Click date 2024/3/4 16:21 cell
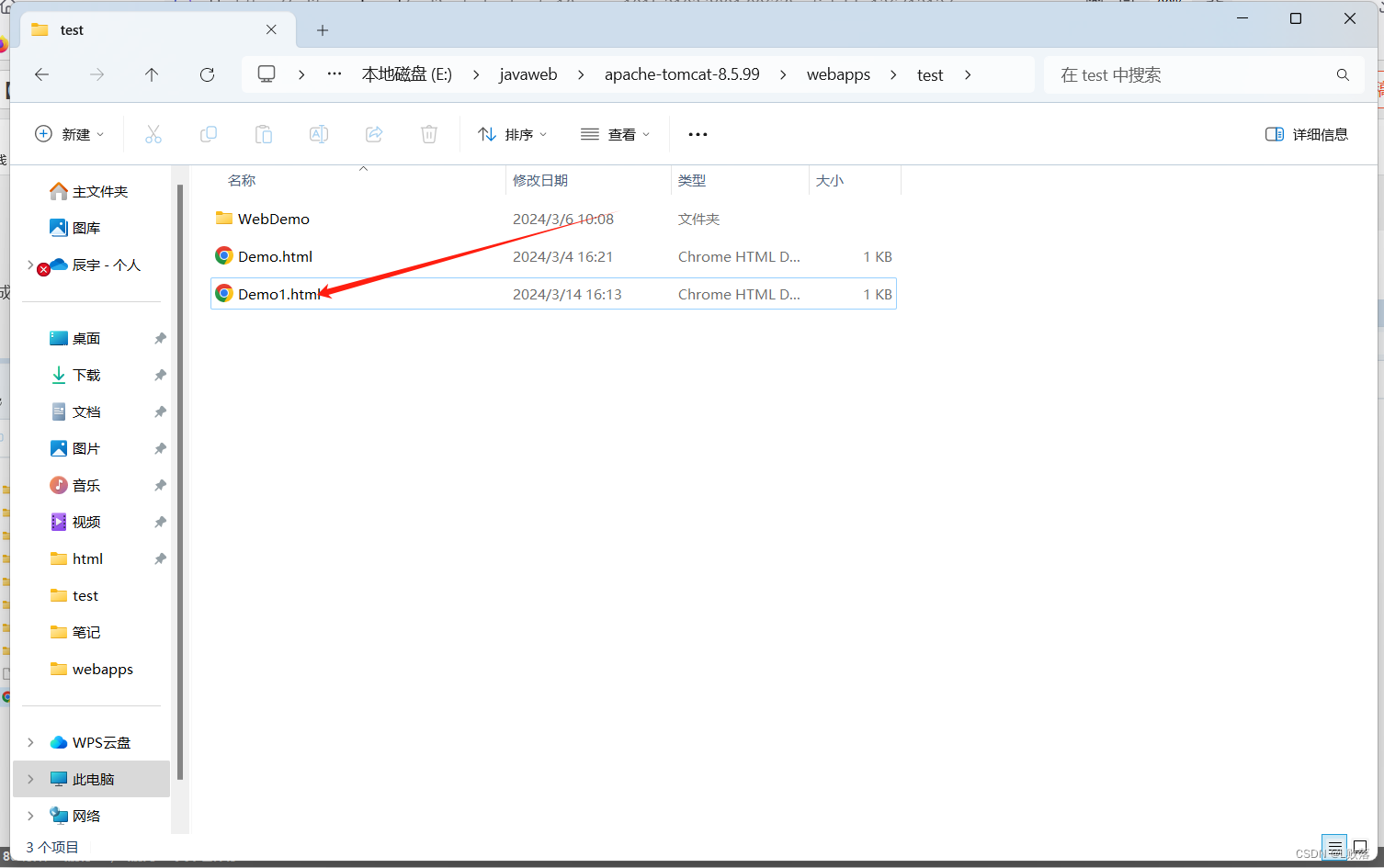 coord(562,256)
